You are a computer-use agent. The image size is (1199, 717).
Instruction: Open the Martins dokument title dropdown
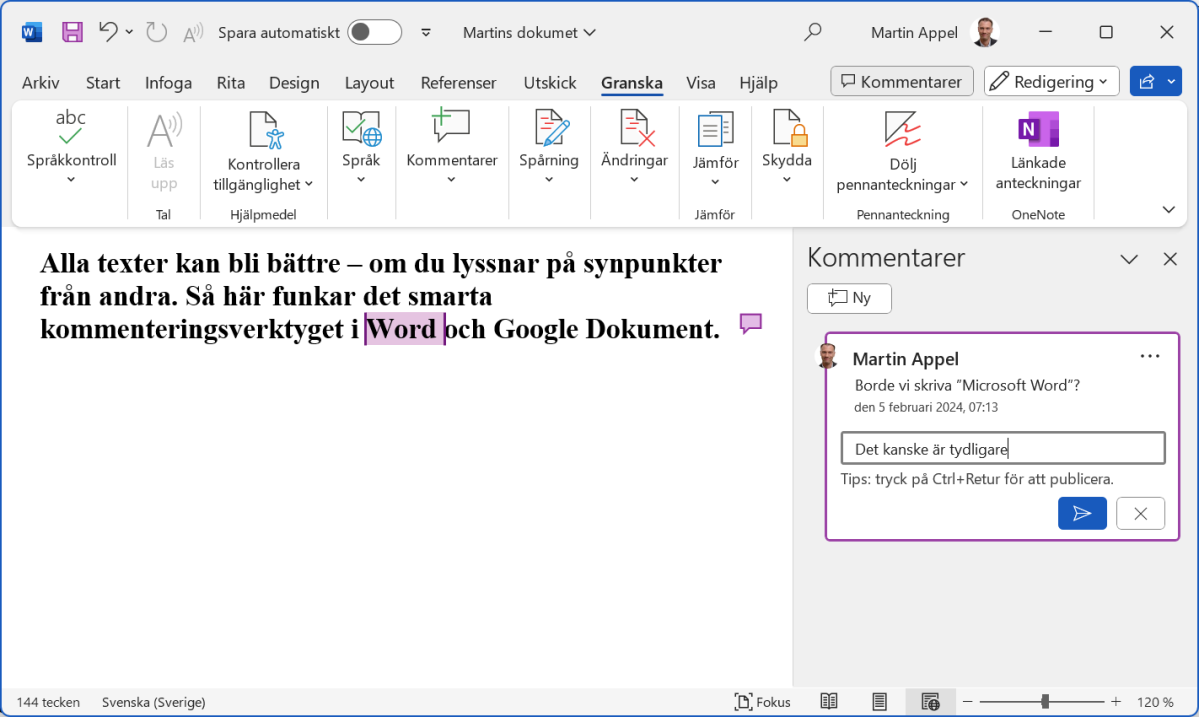click(529, 32)
